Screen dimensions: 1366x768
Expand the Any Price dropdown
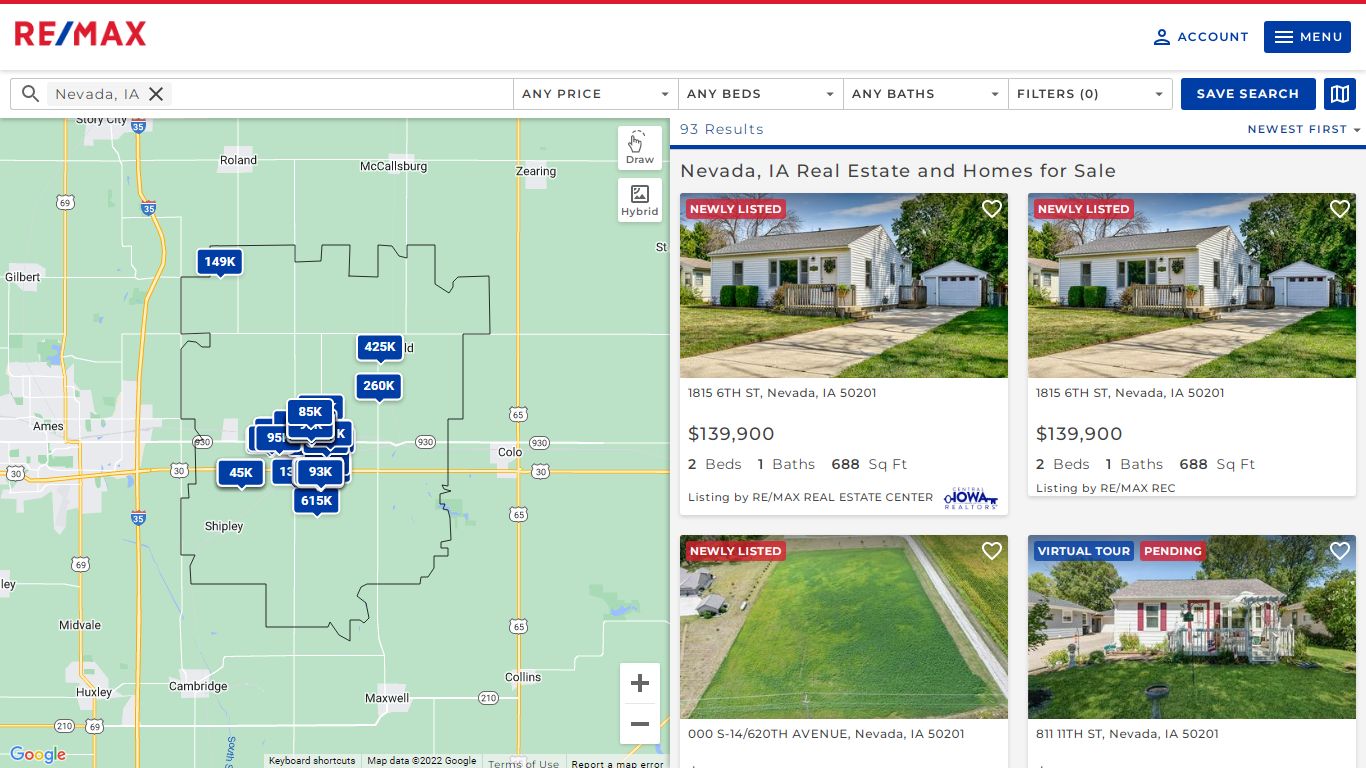click(x=596, y=94)
